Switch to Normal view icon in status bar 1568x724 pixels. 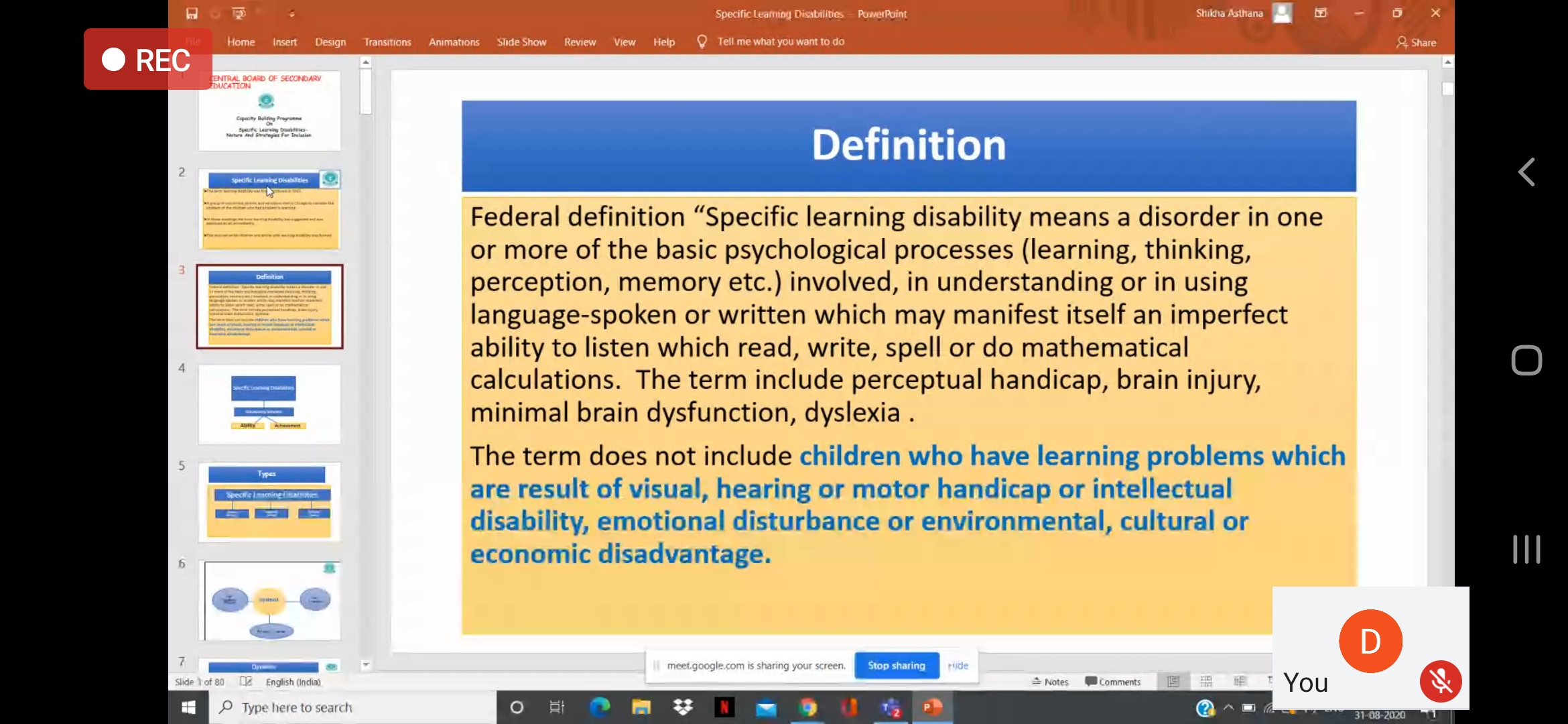click(1173, 682)
